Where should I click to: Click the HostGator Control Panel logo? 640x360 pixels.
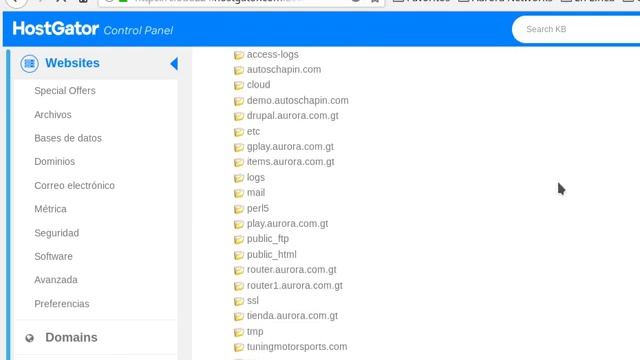click(x=93, y=29)
